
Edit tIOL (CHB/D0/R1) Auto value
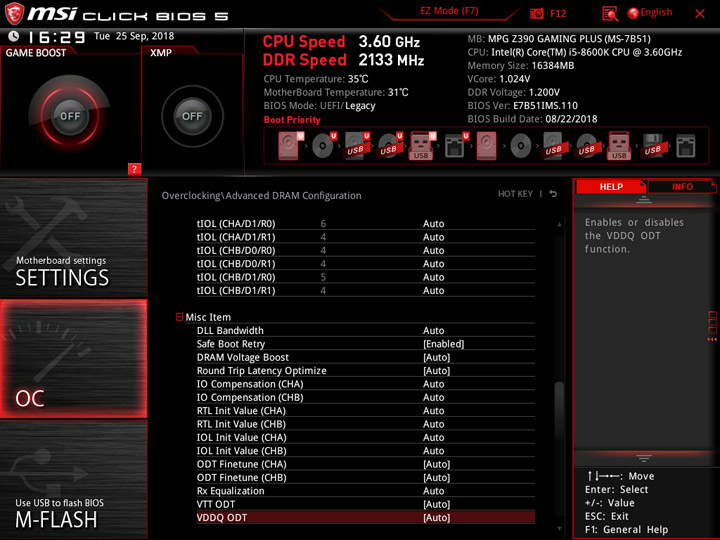(x=433, y=264)
